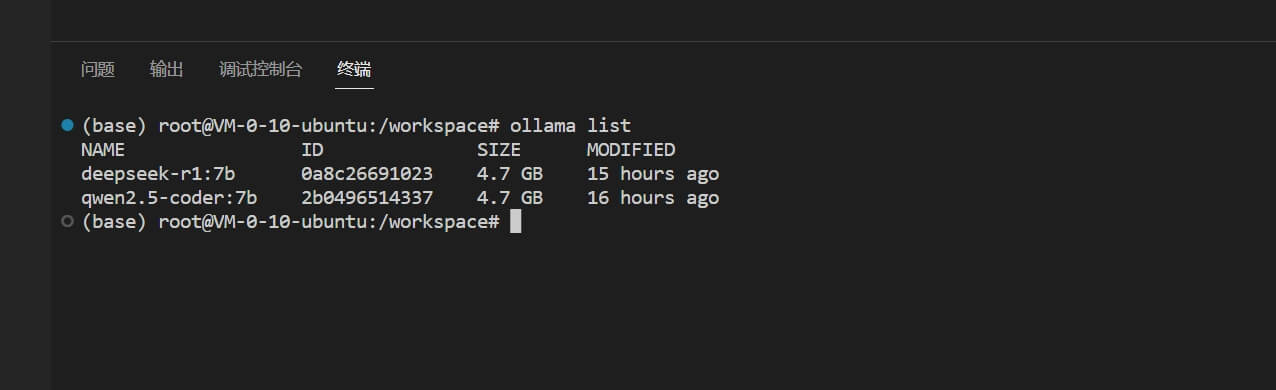Click the MODIFIED column header text
Viewport: 1276px width, 390px height.
coord(631,150)
